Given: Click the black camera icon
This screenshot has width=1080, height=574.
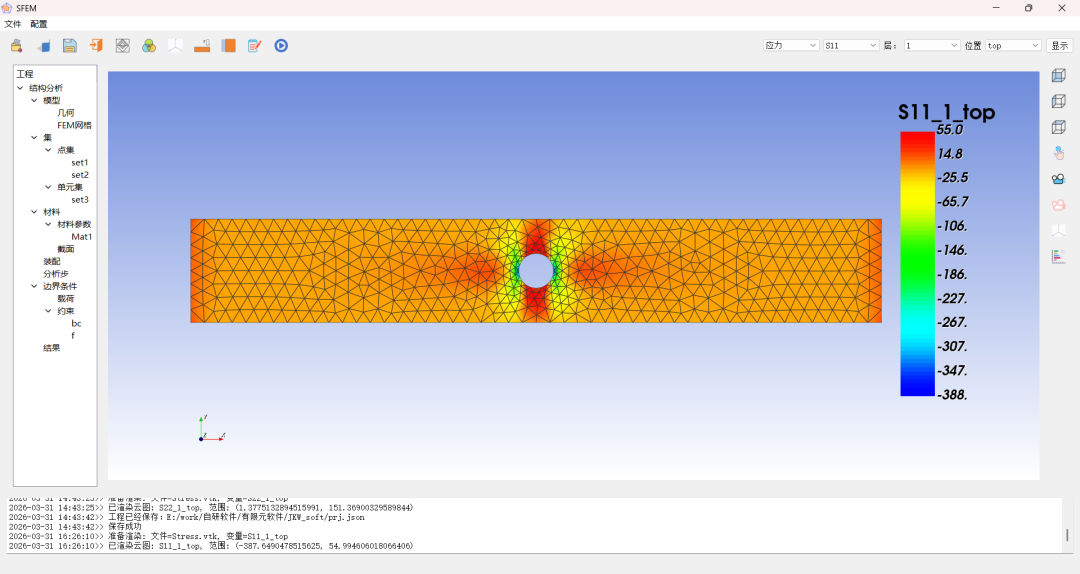Looking at the screenshot, I should point(1059,179).
